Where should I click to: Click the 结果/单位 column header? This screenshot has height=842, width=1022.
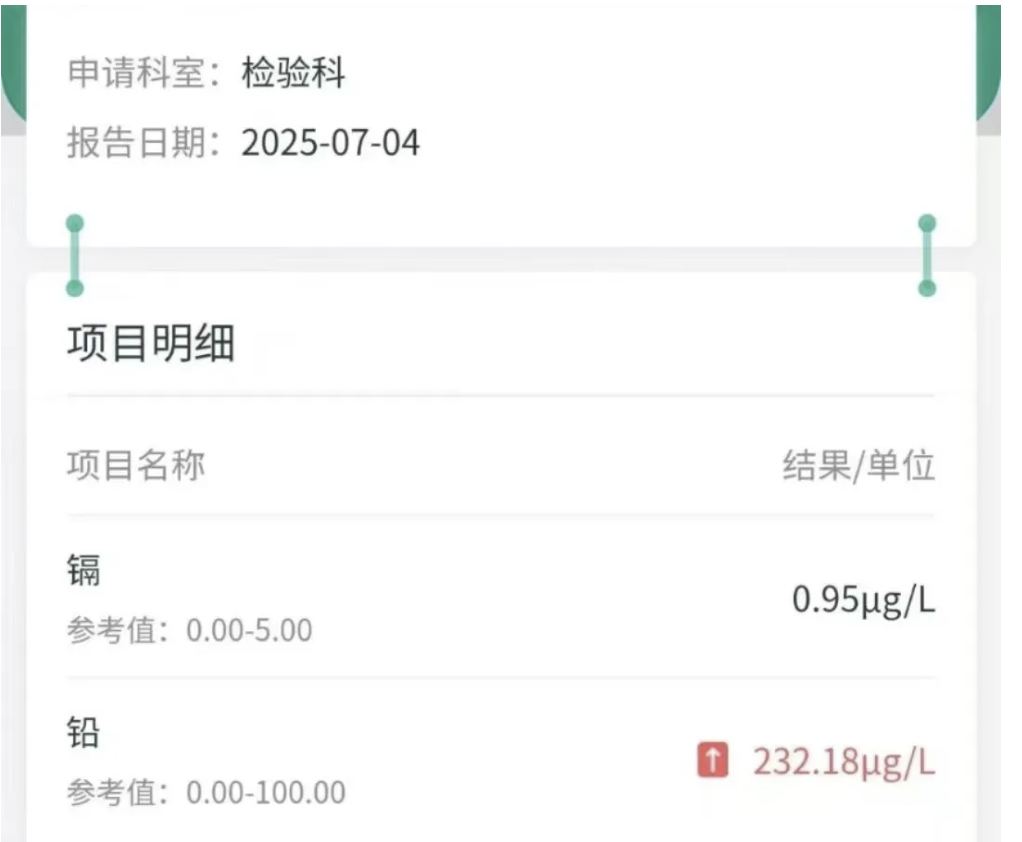pyautogui.click(x=859, y=465)
